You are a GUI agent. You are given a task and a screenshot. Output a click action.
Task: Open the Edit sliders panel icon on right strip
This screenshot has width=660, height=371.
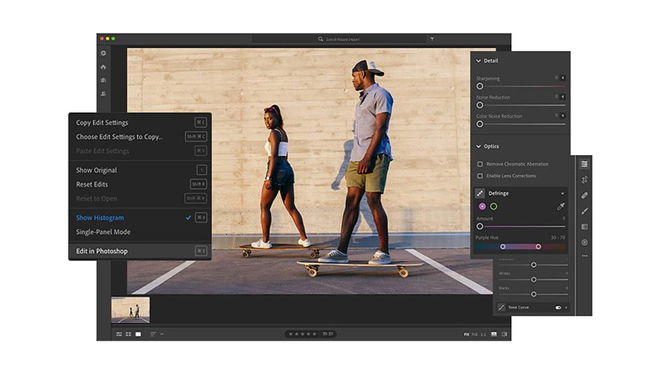(x=584, y=164)
